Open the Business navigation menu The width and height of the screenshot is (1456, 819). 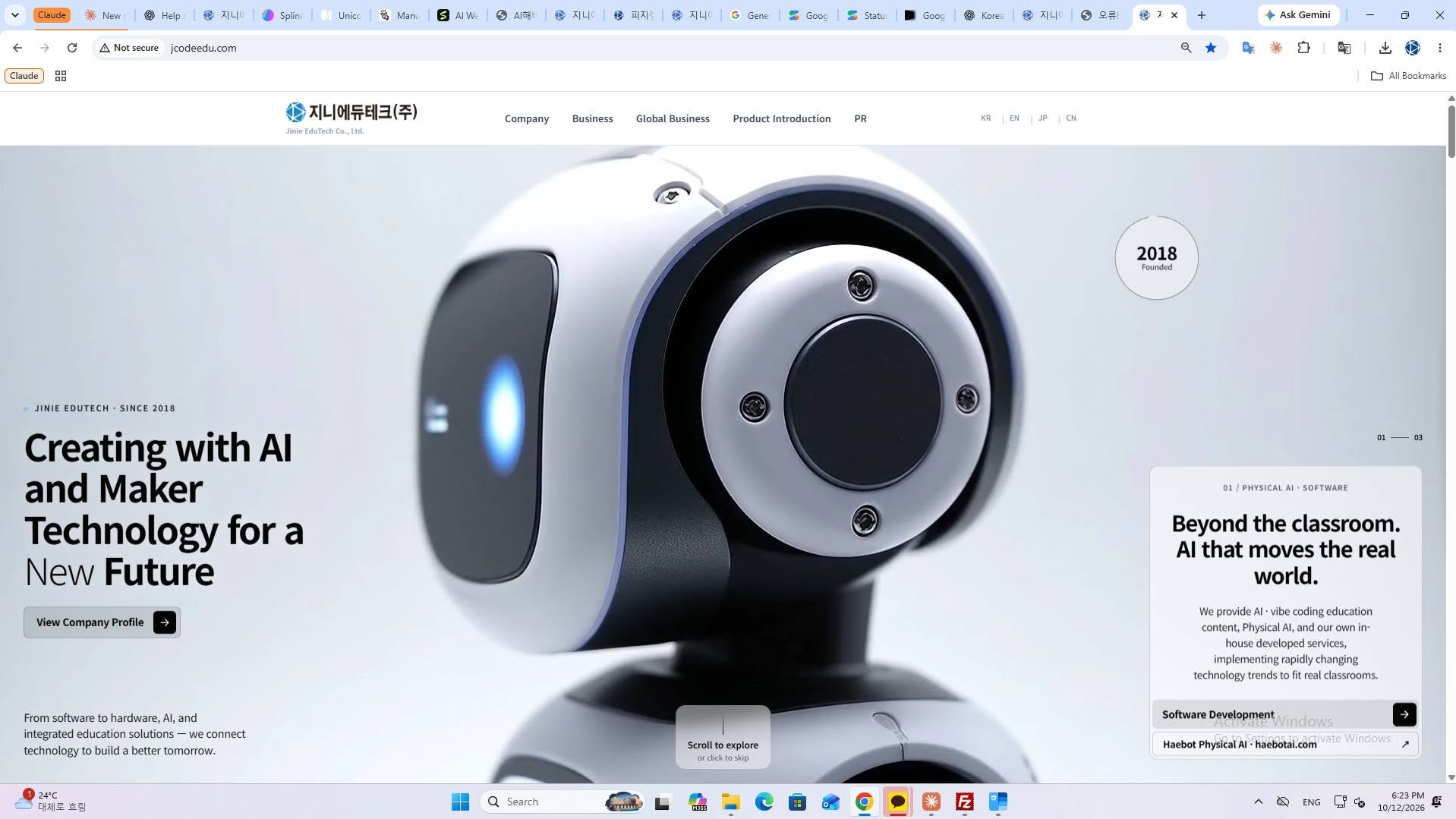click(x=592, y=118)
